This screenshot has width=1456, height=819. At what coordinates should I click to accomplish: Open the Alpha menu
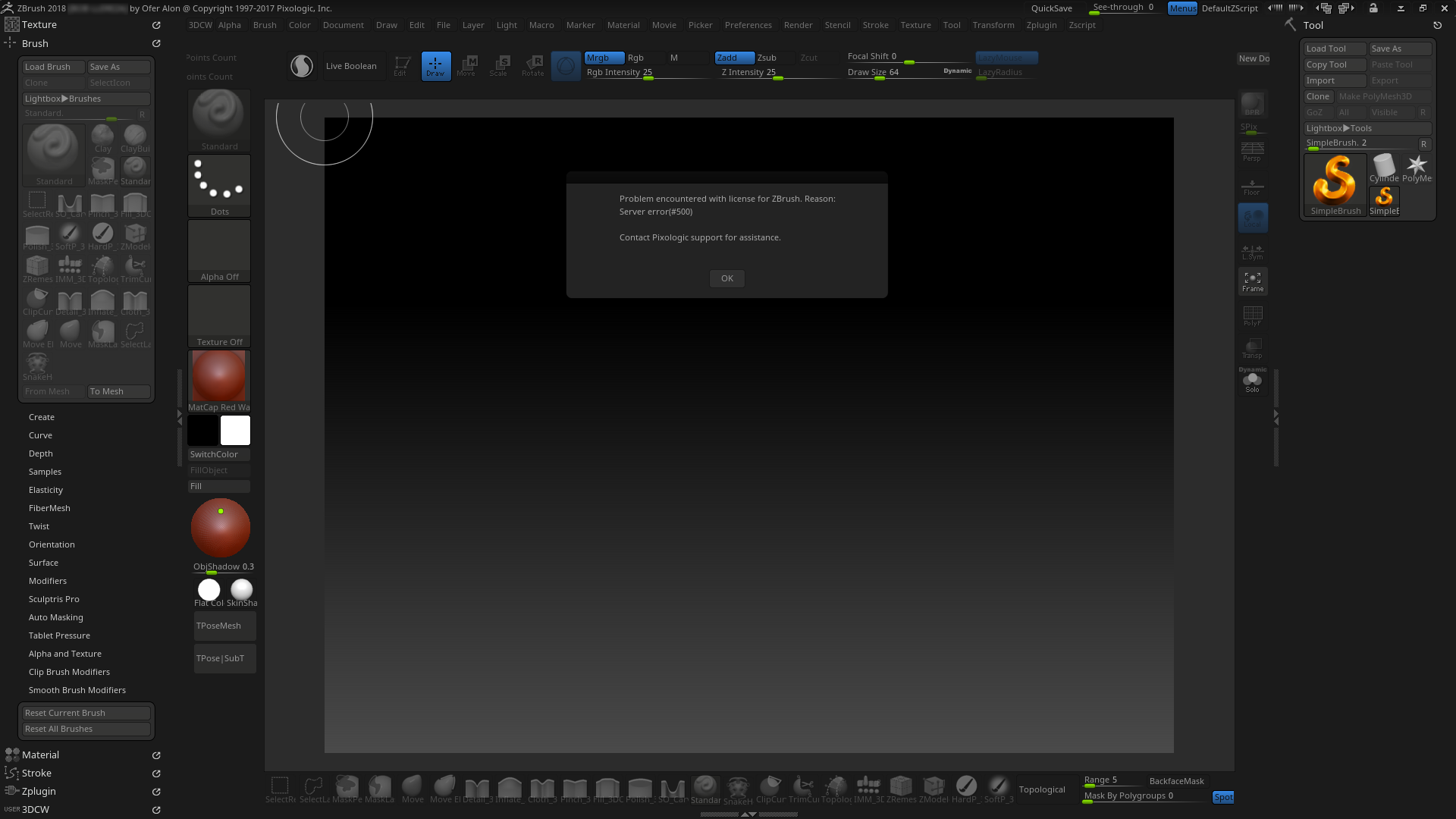coord(229,25)
